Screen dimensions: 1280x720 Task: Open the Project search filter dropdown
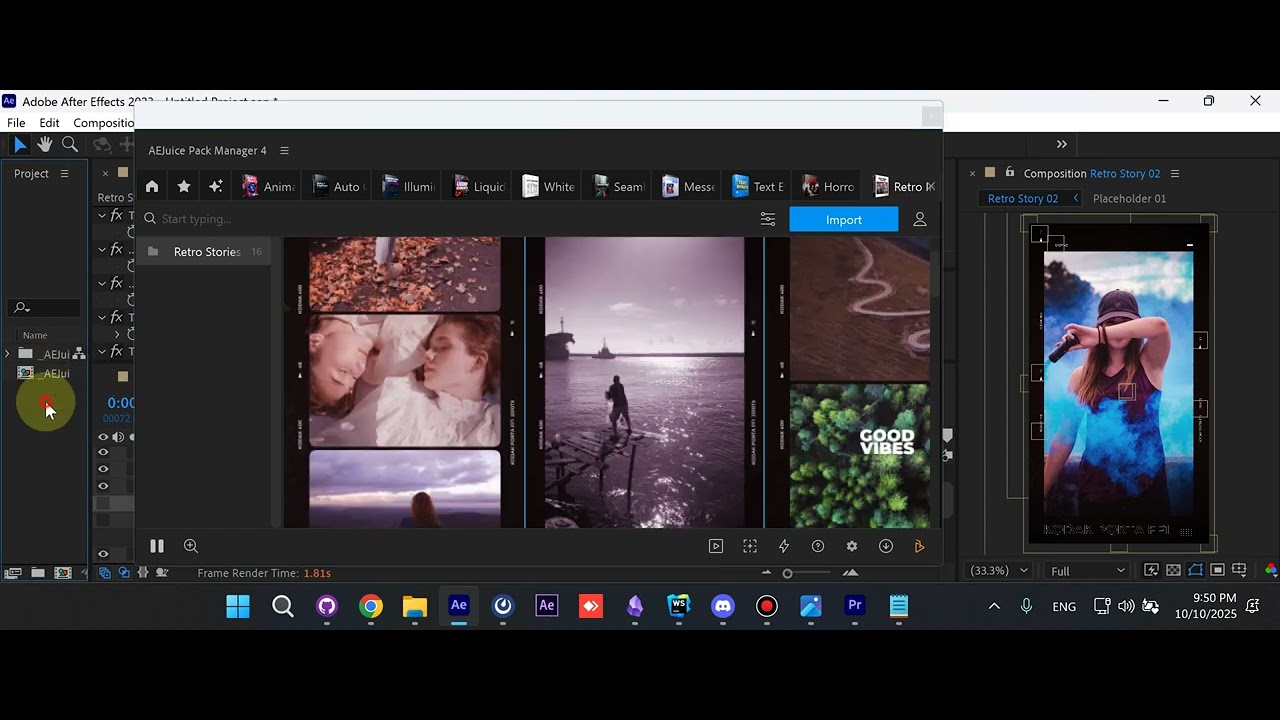click(x=21, y=308)
